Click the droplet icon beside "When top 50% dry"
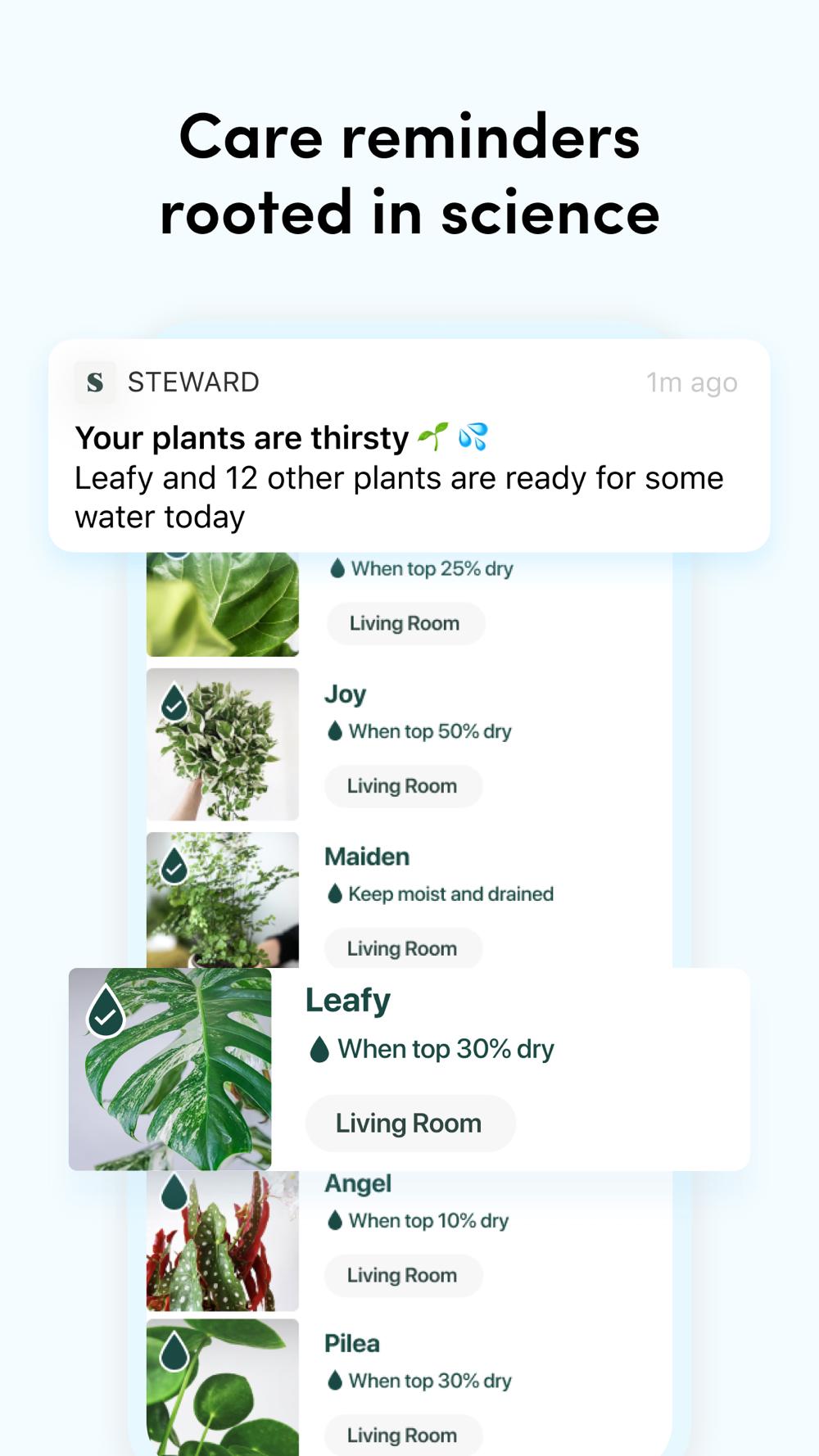 point(334,731)
